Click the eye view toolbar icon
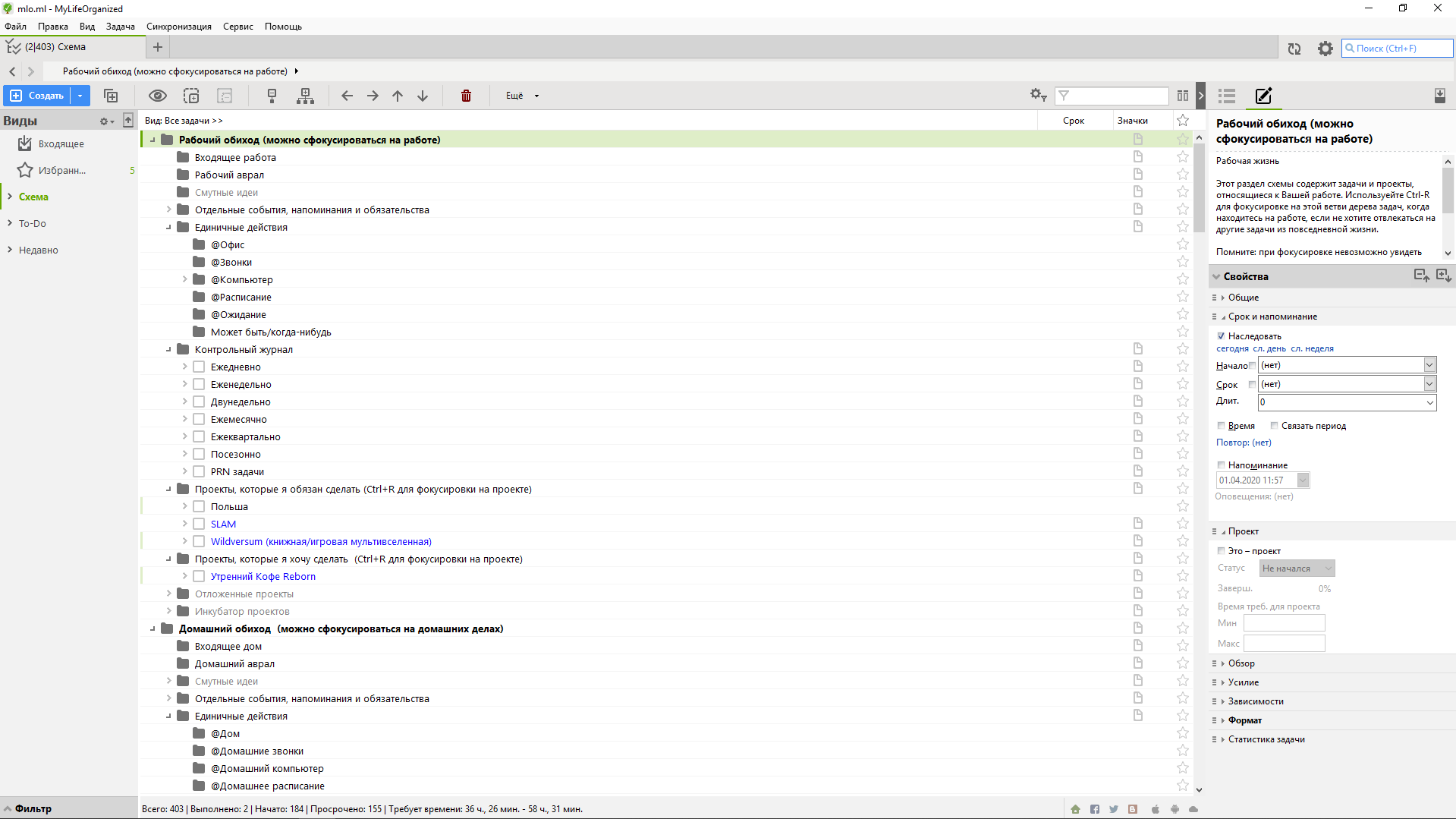Viewport: 1456px width, 819px height. point(157,96)
